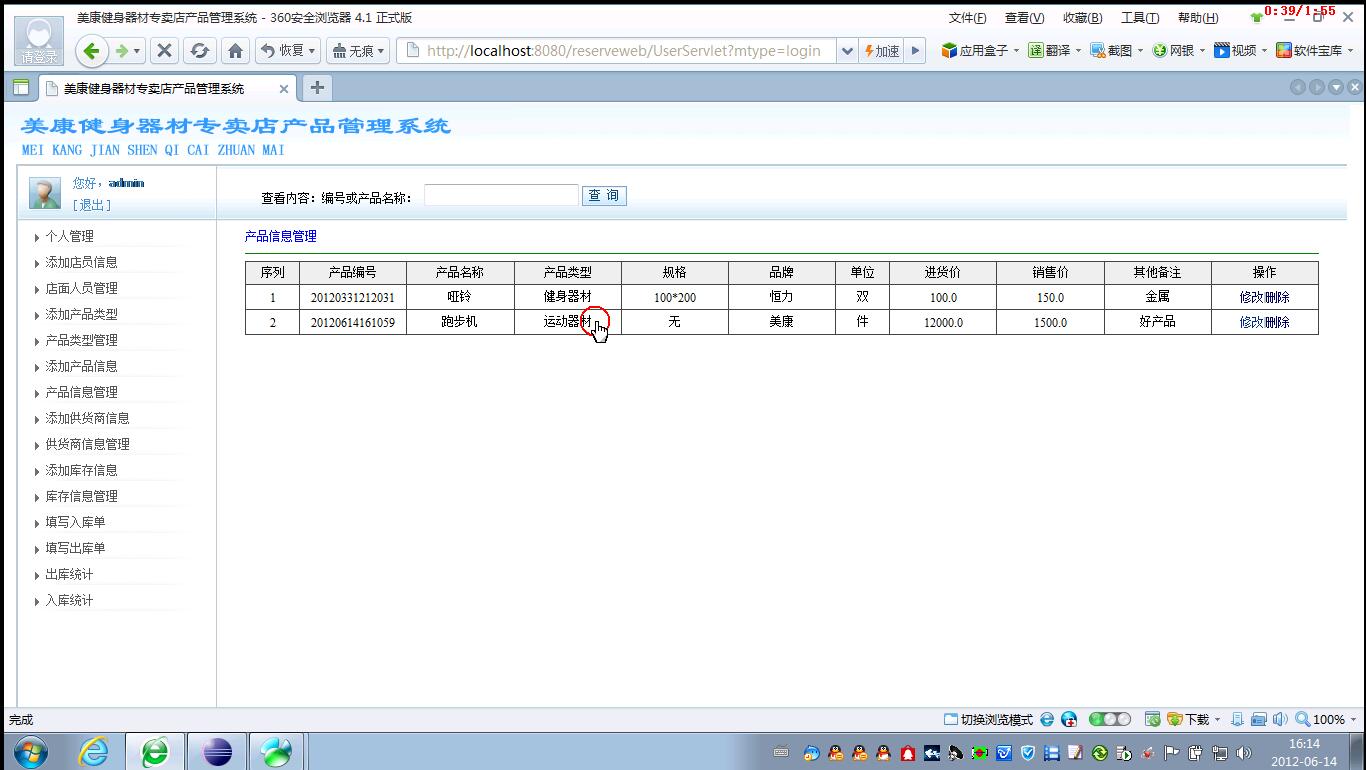
Task: Open 库存信息管理 in the sidebar
Action: (x=81, y=496)
